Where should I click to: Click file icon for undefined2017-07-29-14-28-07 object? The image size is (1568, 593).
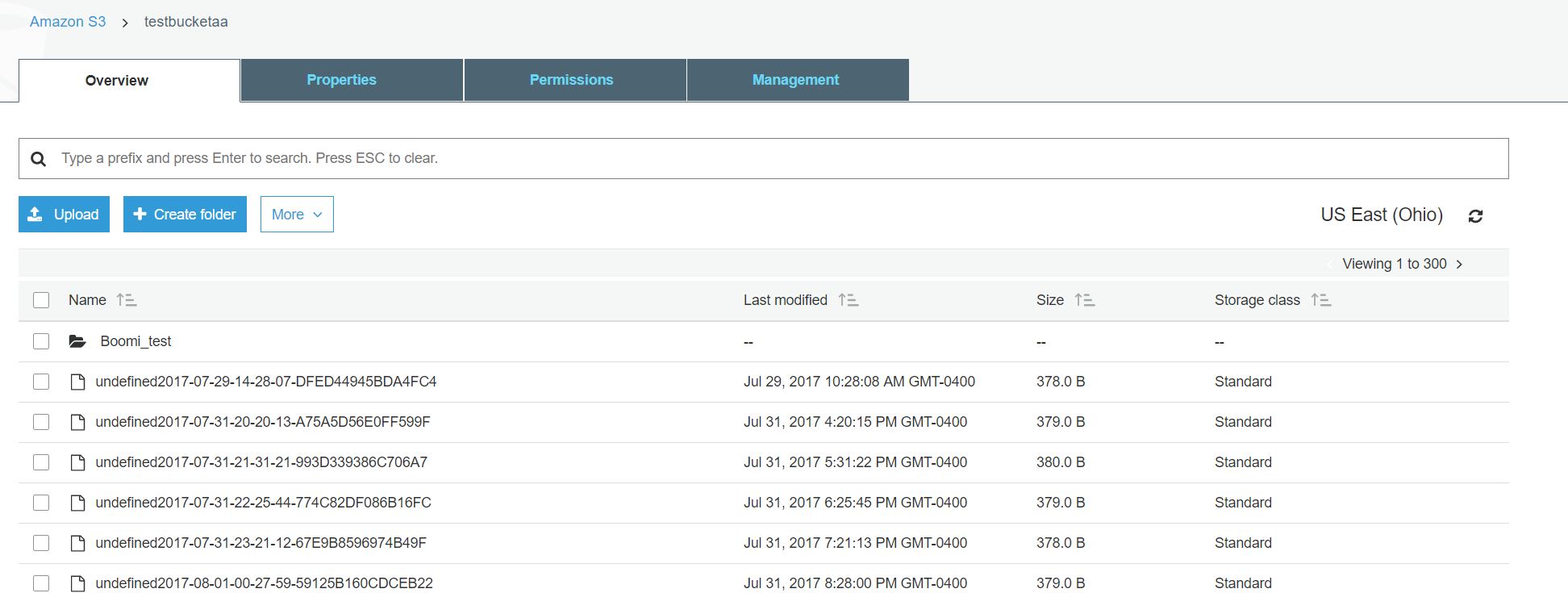click(x=77, y=382)
